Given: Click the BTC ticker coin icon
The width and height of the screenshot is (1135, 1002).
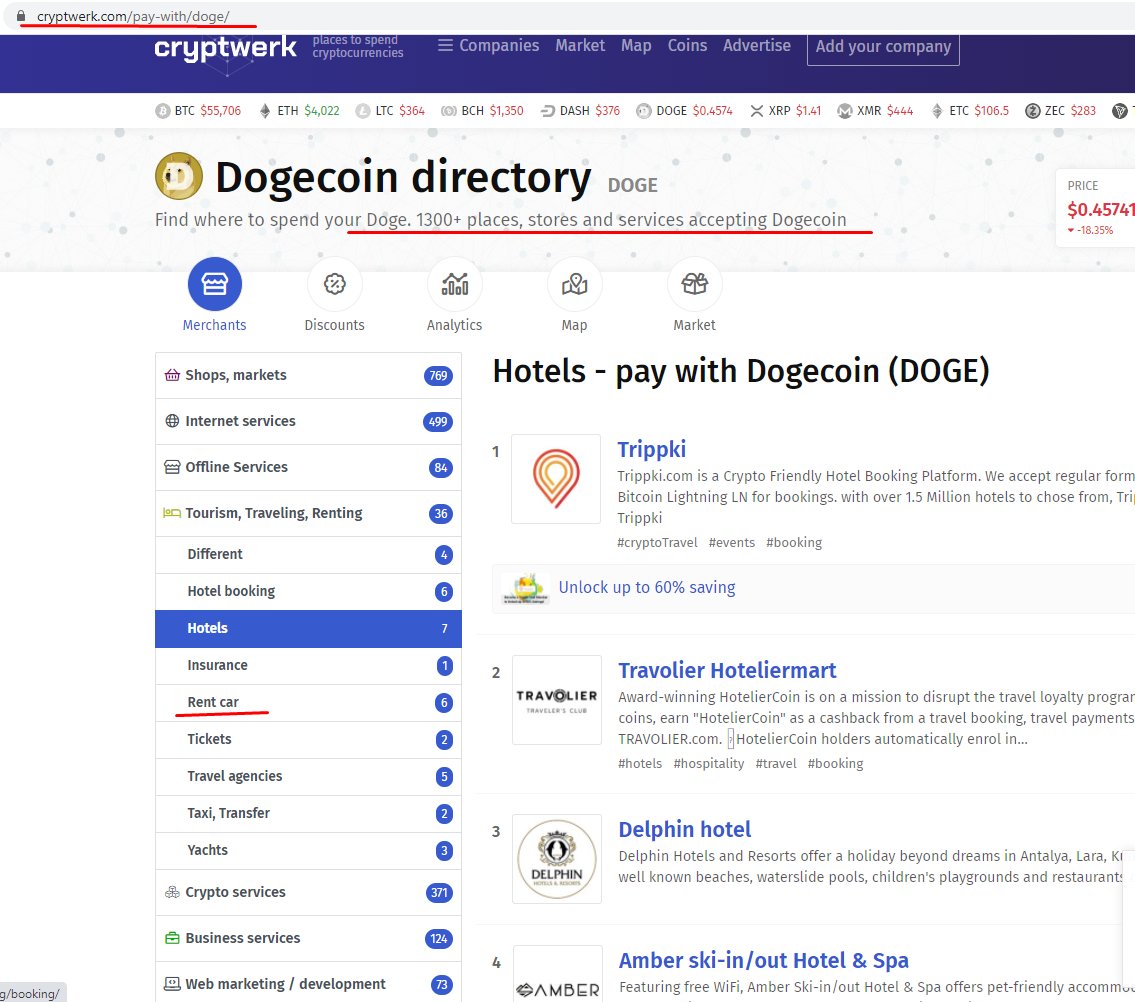Looking at the screenshot, I should pyautogui.click(x=163, y=111).
